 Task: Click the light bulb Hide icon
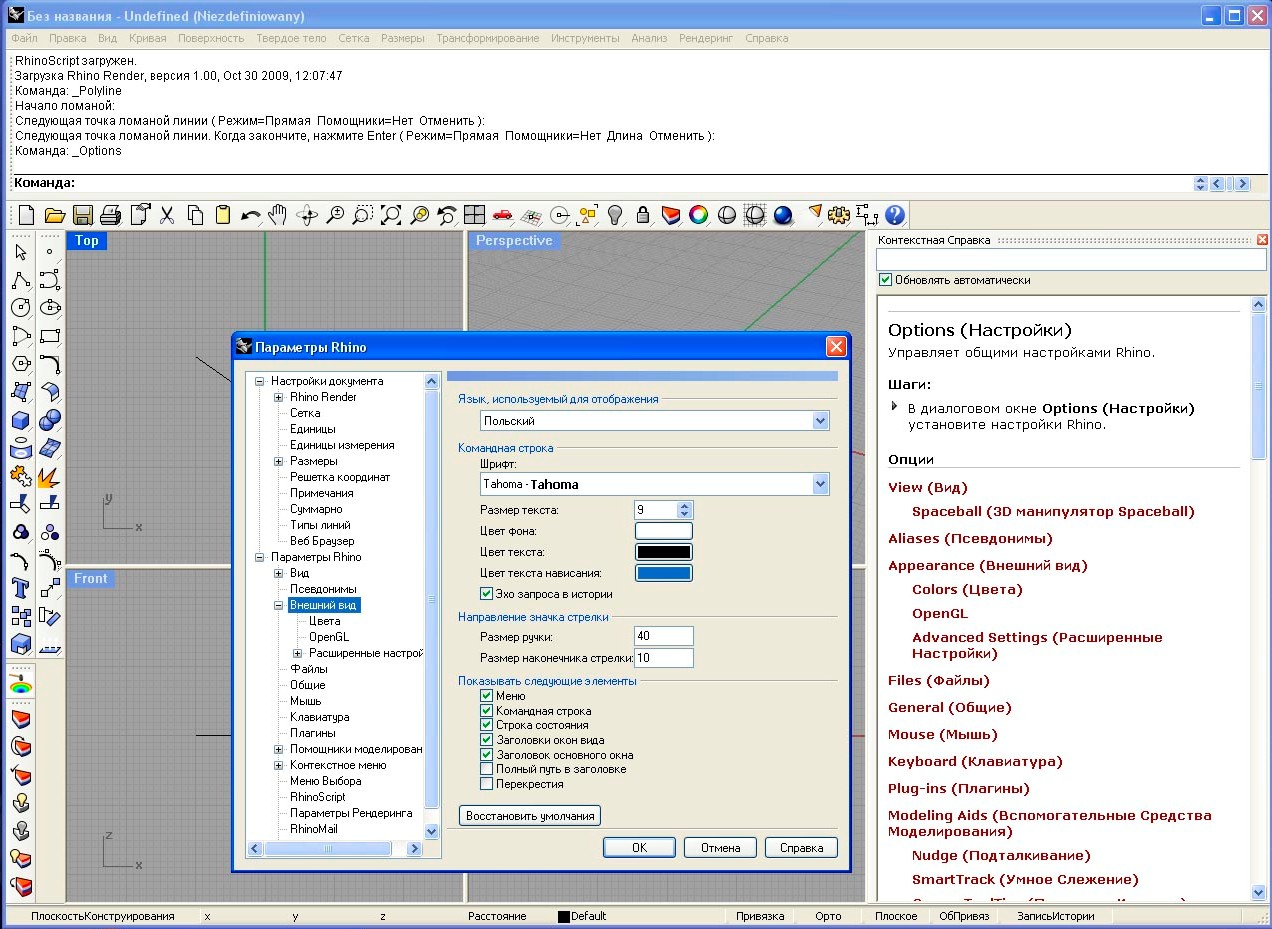pos(615,215)
